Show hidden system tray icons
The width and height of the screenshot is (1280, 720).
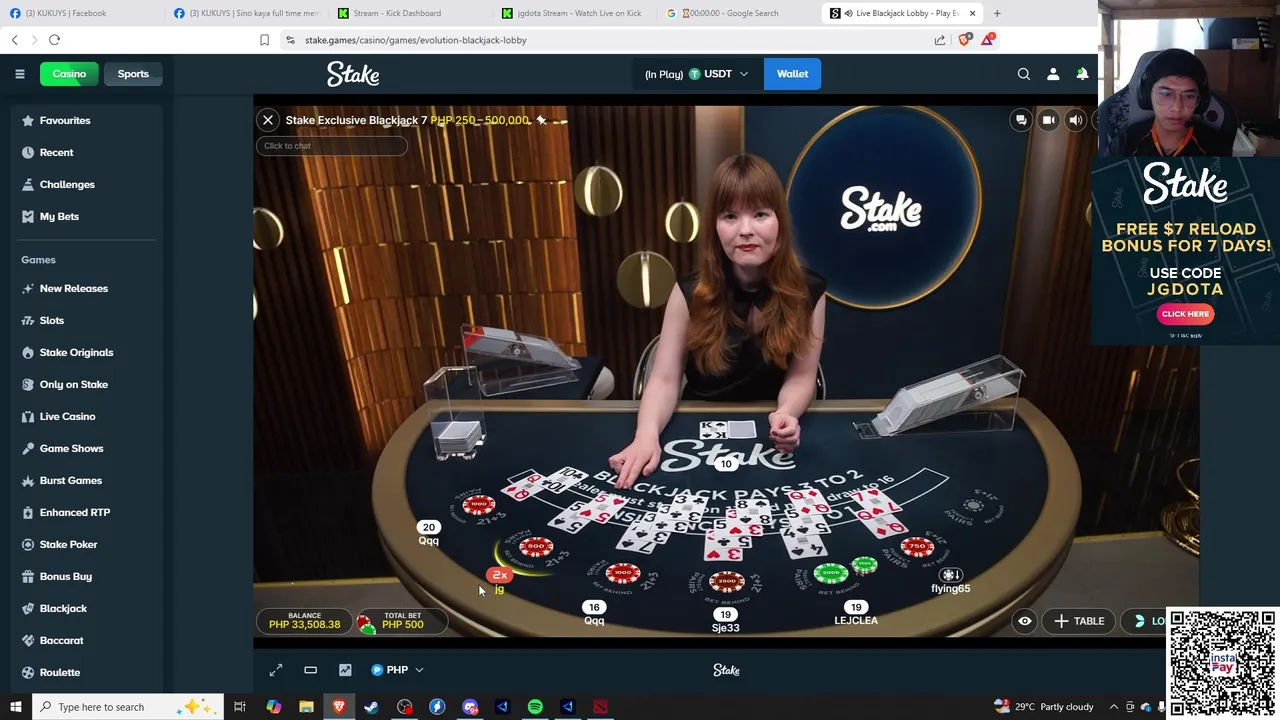(x=1113, y=707)
